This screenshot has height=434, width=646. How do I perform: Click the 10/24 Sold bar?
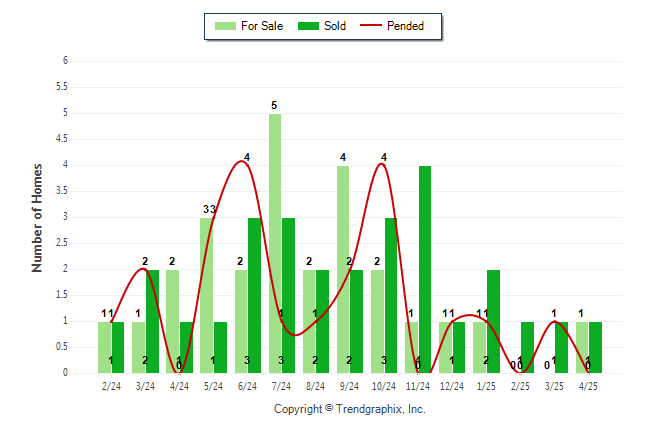(391, 296)
